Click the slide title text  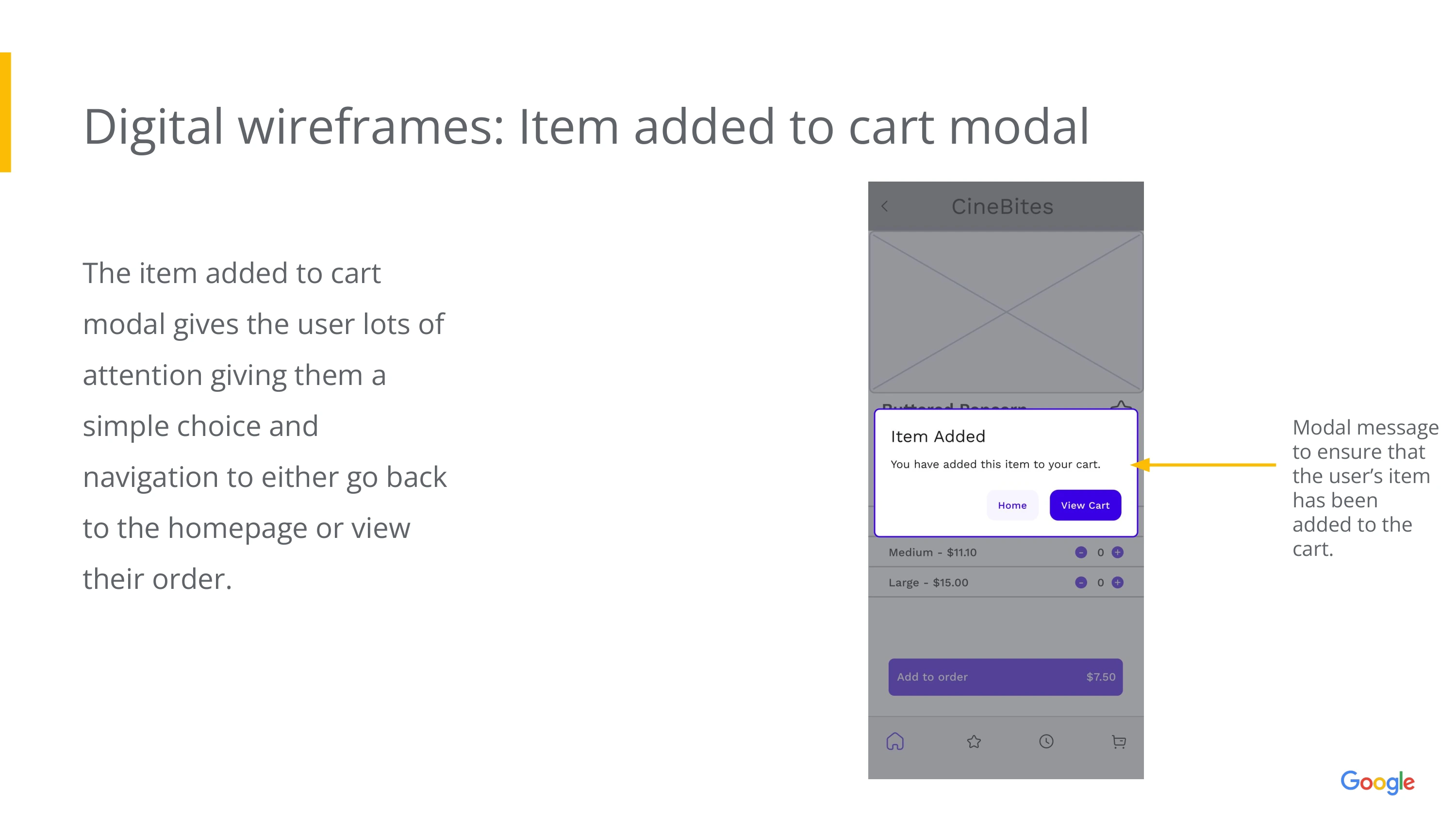tap(586, 127)
